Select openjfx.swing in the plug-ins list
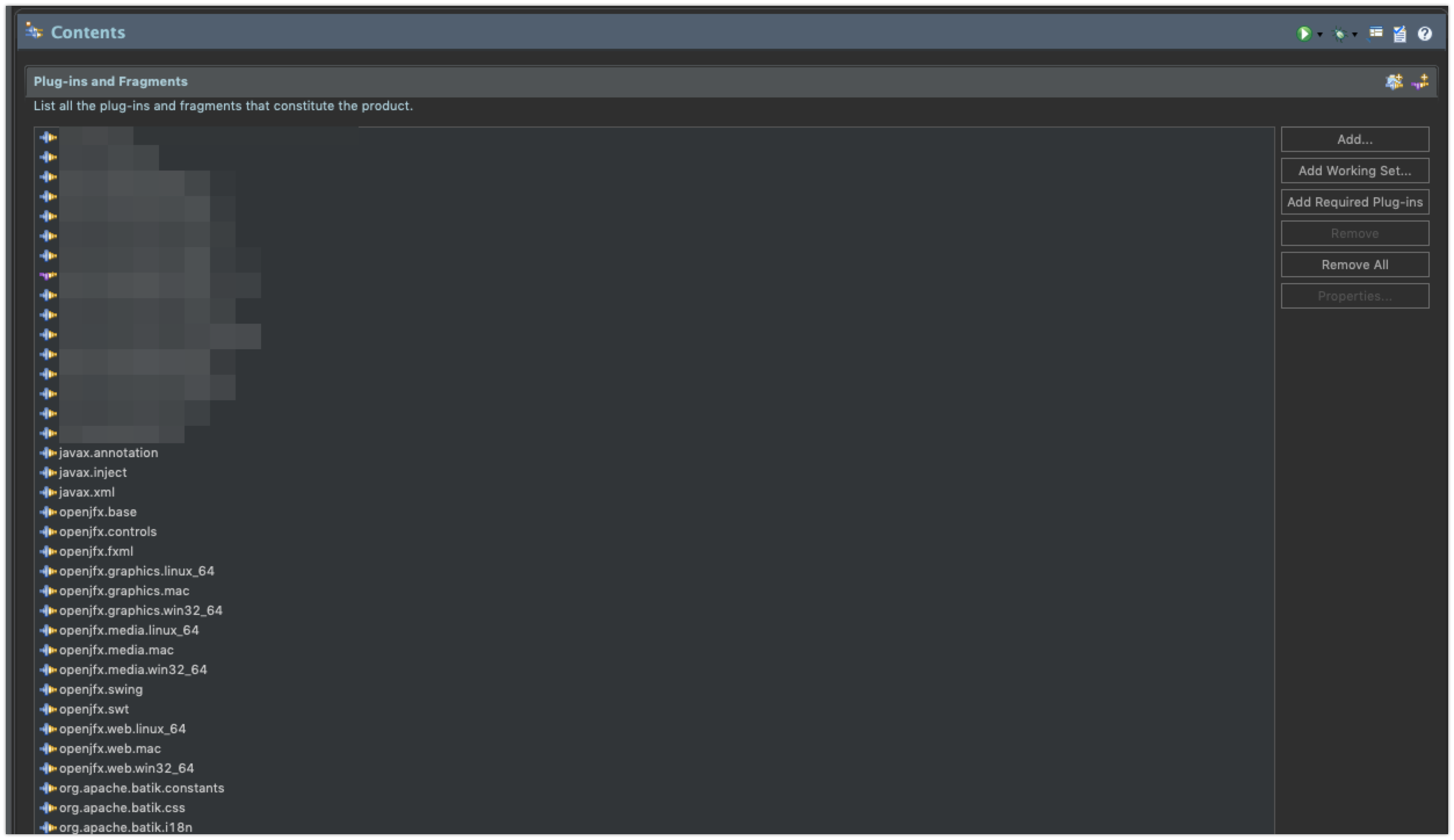This screenshot has width=1454, height=840. click(100, 690)
